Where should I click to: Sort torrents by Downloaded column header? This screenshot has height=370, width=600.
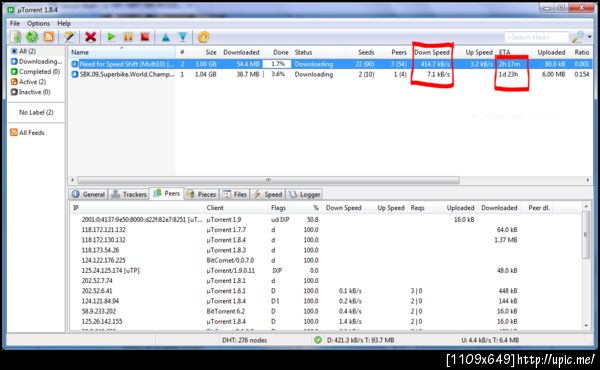tap(241, 52)
